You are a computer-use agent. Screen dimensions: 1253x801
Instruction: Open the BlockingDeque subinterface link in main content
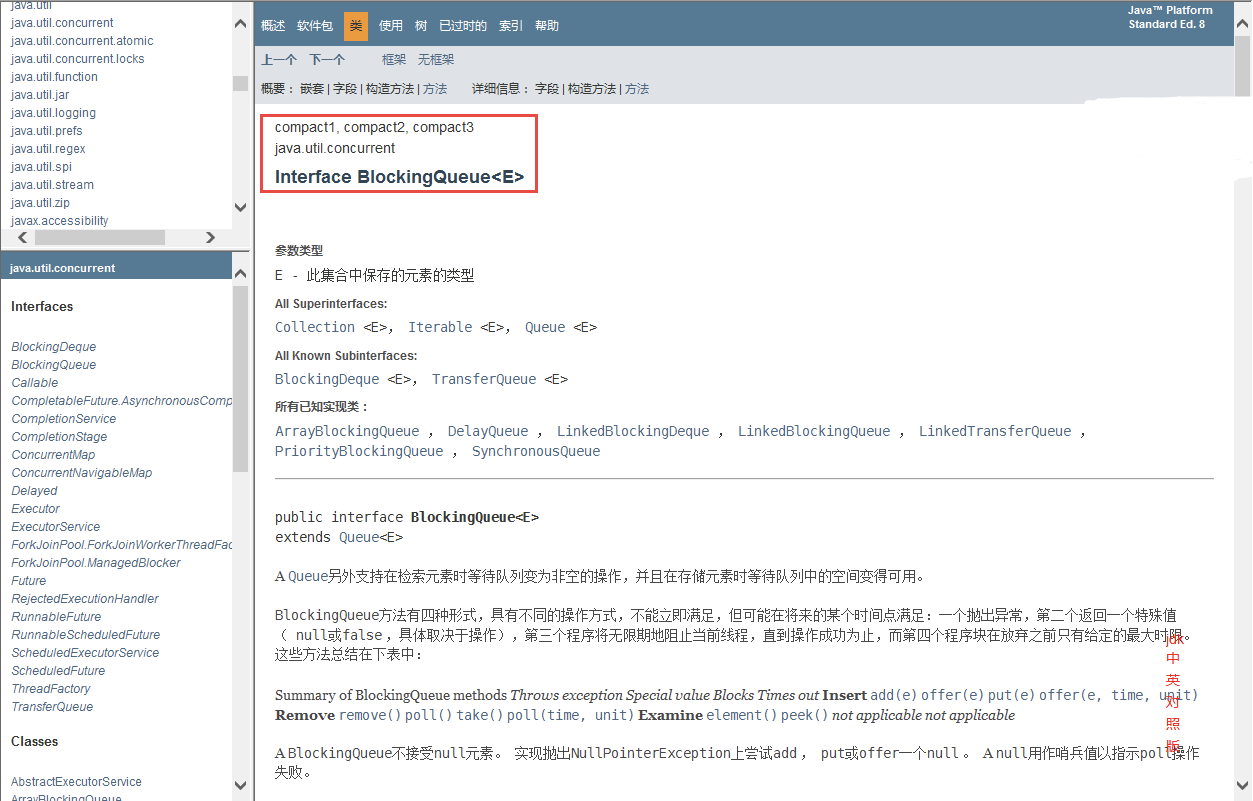pyautogui.click(x=327, y=379)
